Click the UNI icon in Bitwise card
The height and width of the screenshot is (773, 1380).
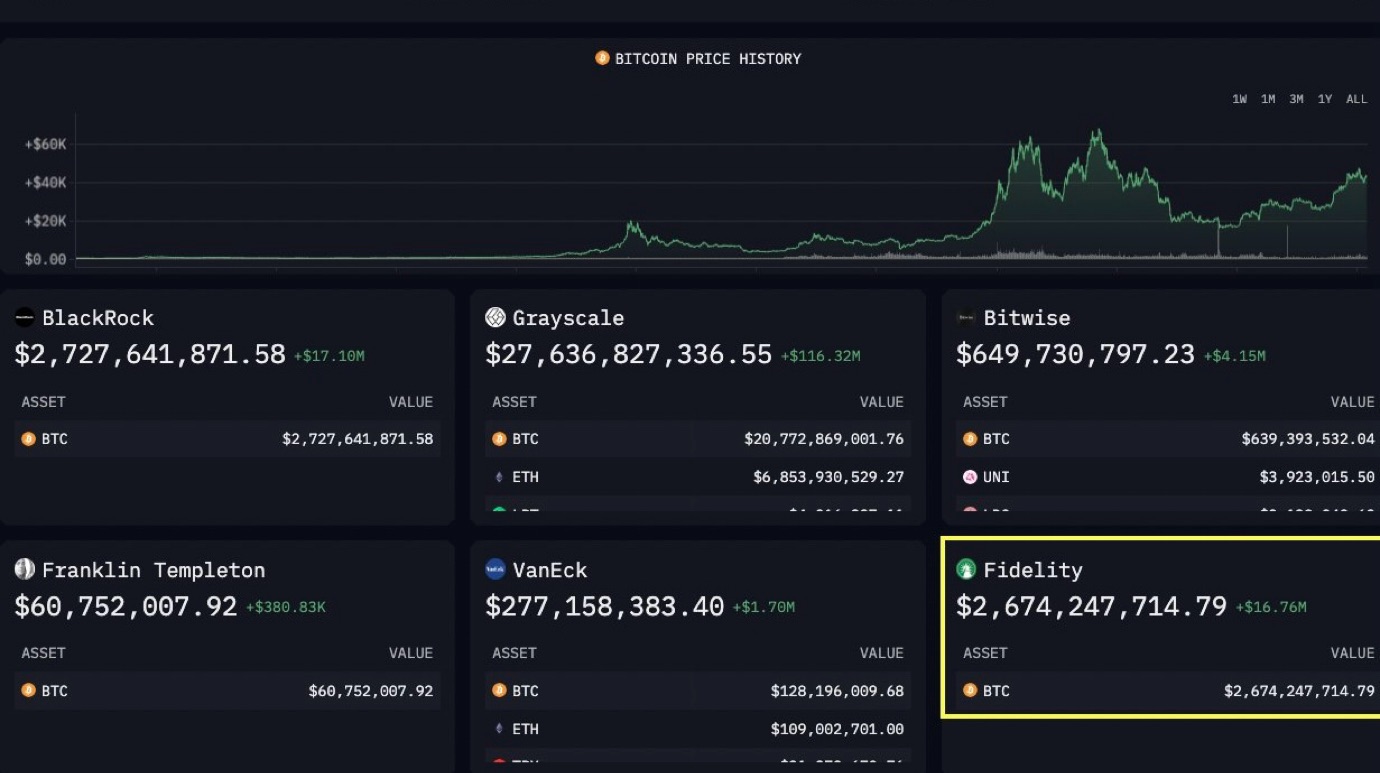[969, 477]
